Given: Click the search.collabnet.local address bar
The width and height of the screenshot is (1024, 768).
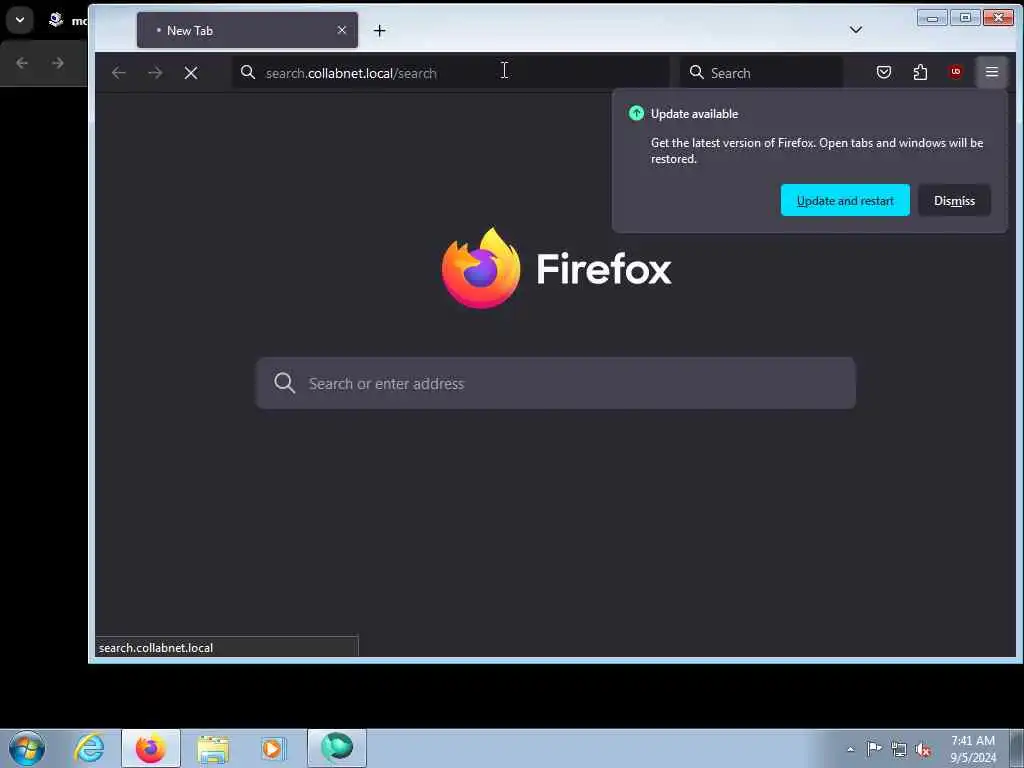Looking at the screenshot, I should [451, 72].
